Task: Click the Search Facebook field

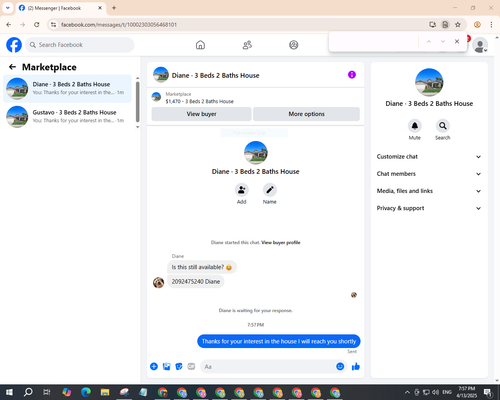Action: click(80, 45)
